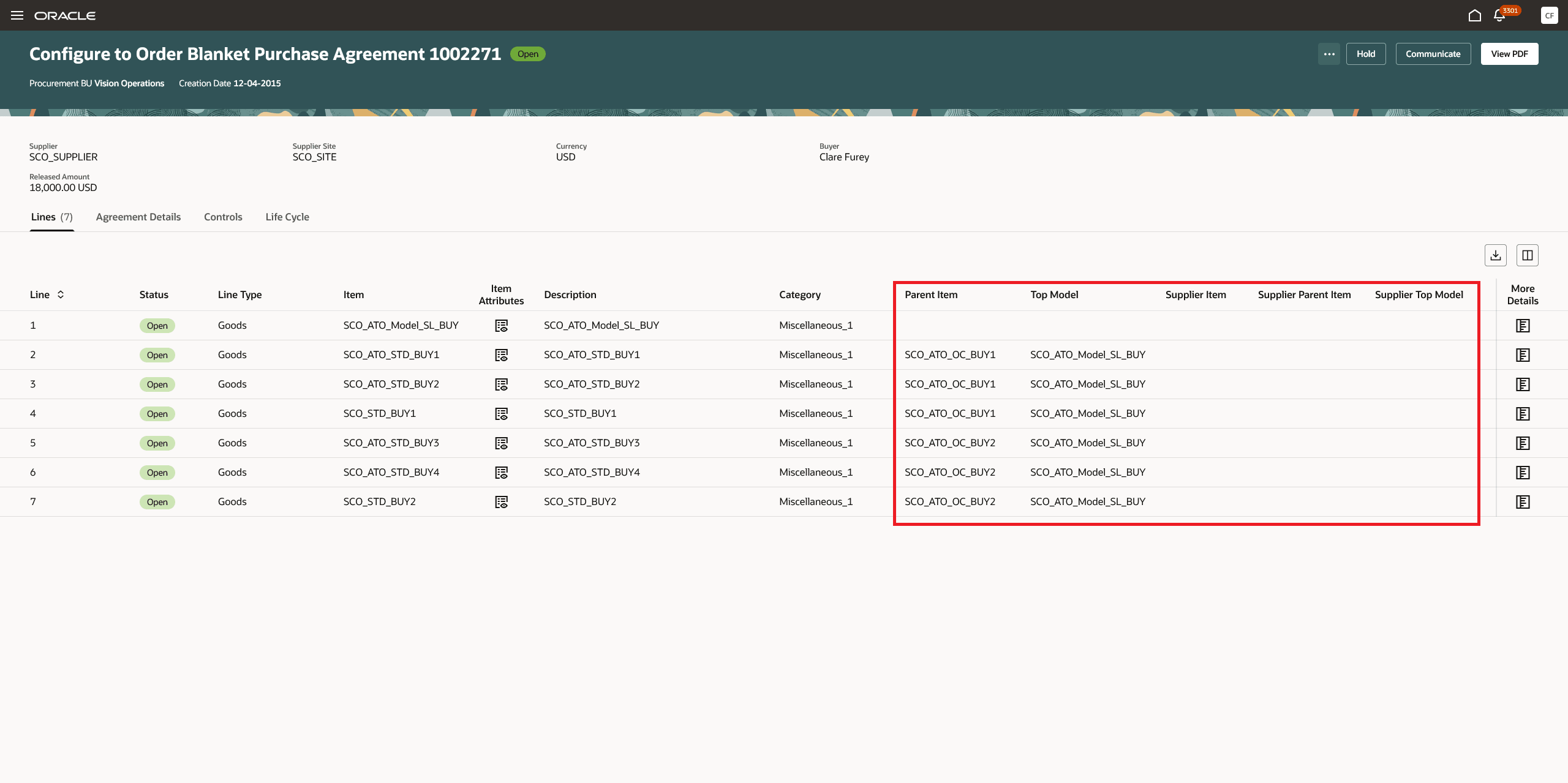Click the Communicate button
1568x783 pixels.
pyautogui.click(x=1433, y=54)
